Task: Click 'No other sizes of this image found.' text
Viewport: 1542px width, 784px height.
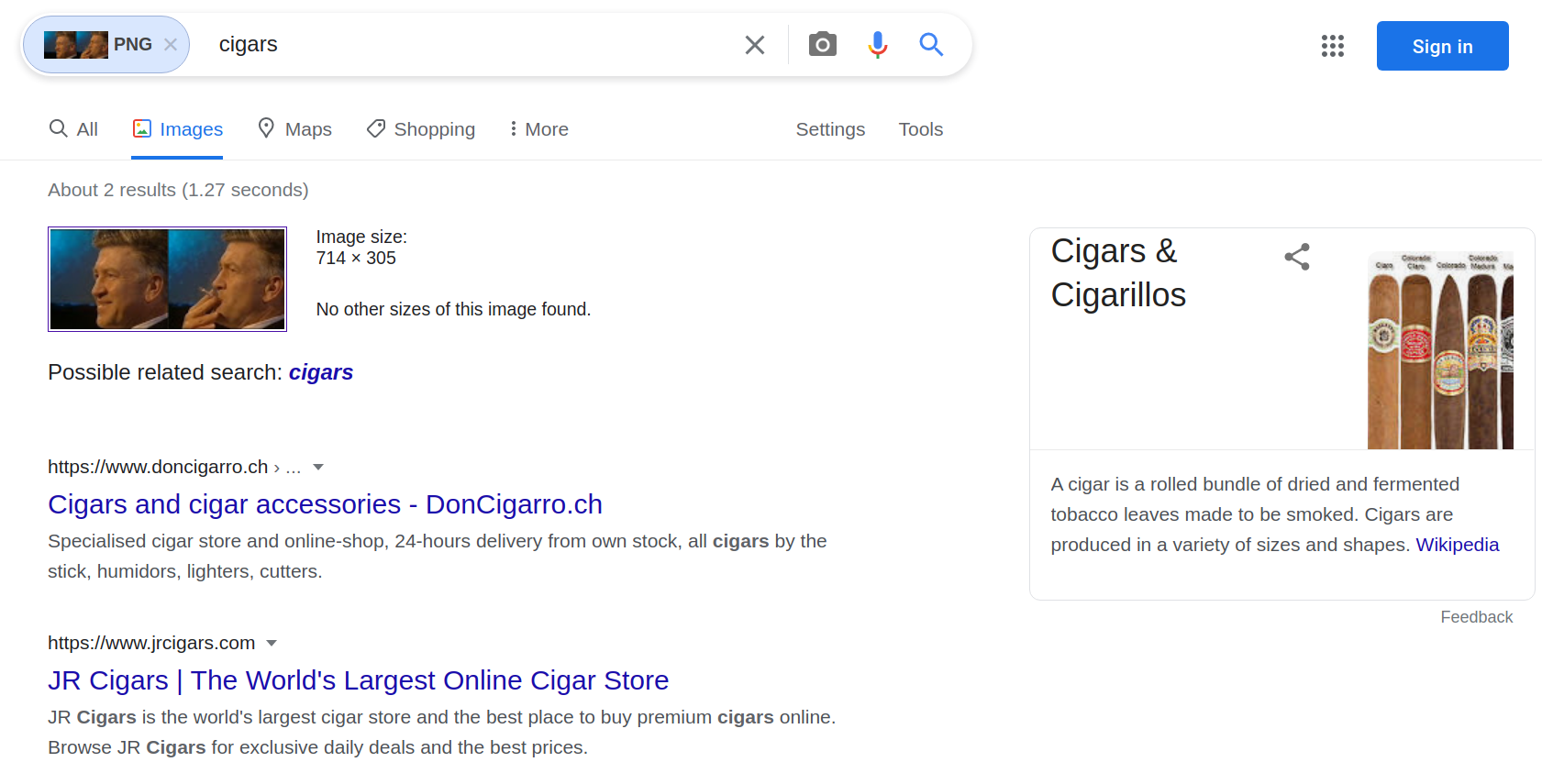Action: pyautogui.click(x=453, y=309)
